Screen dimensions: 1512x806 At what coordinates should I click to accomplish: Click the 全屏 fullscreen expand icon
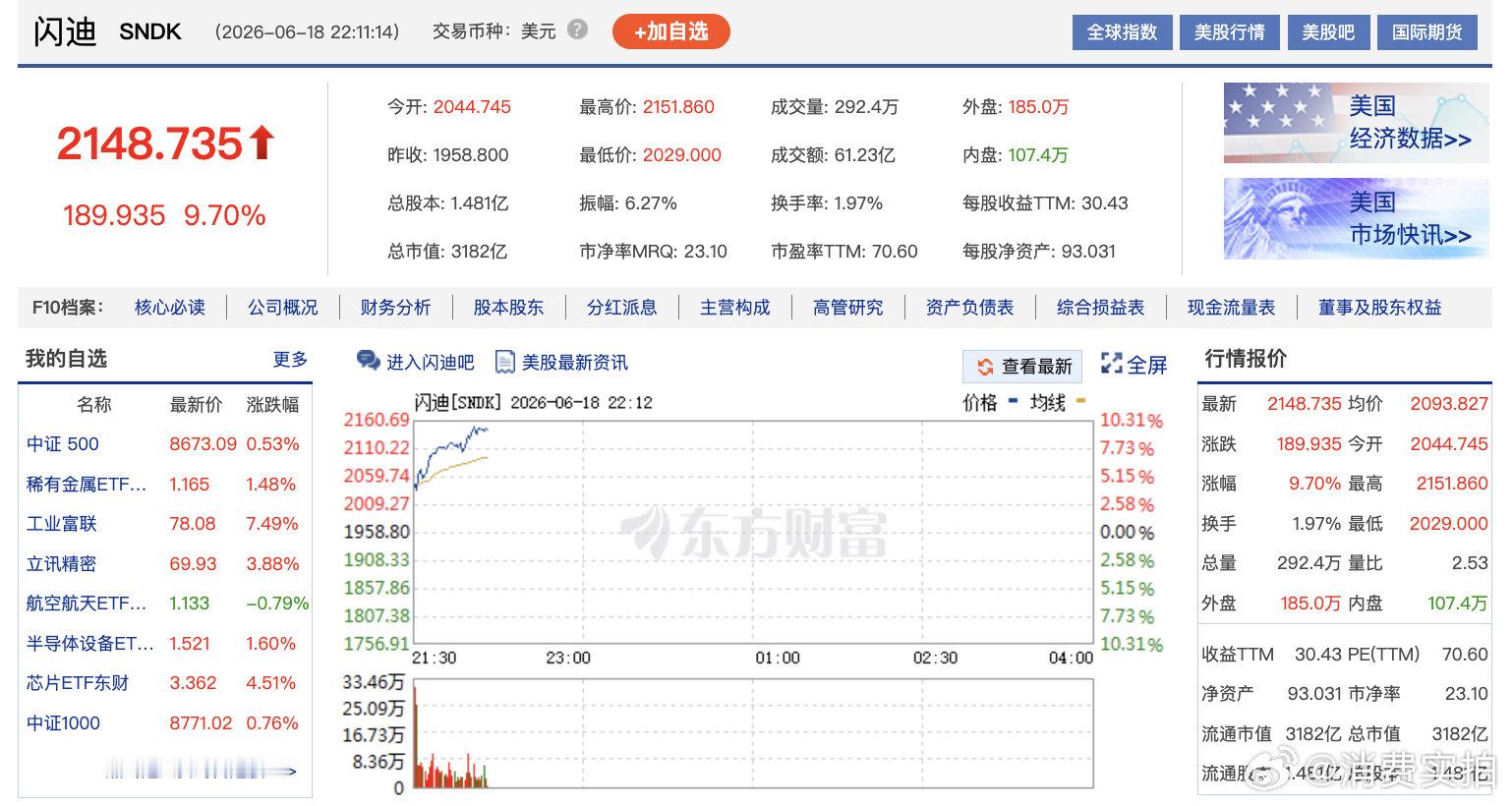tap(1112, 364)
